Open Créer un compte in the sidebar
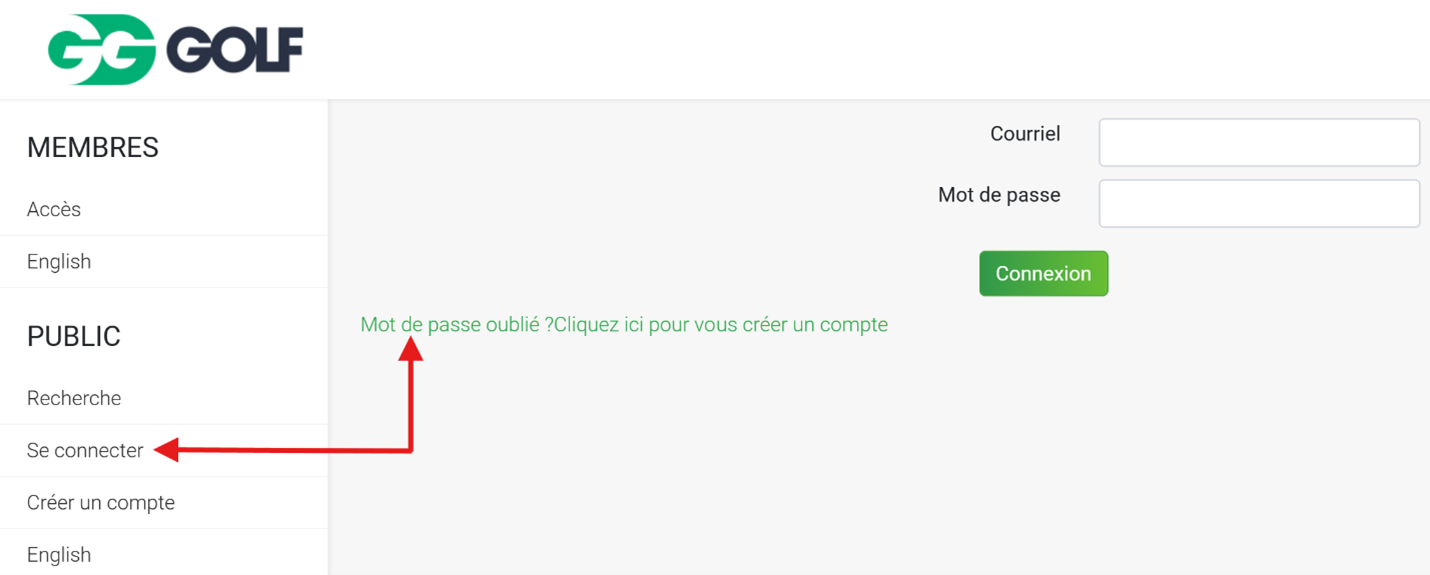Image resolution: width=1430 pixels, height=575 pixels. 101,502
